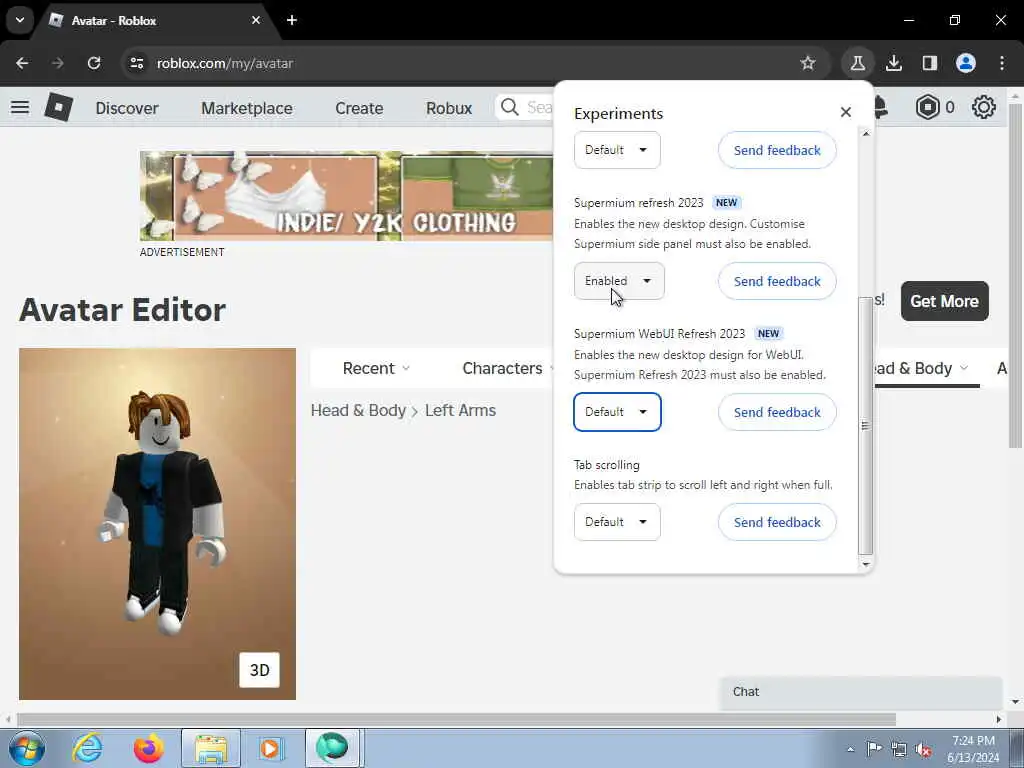Open the topmost Default experiment dropdown
The image size is (1024, 768).
617,150
